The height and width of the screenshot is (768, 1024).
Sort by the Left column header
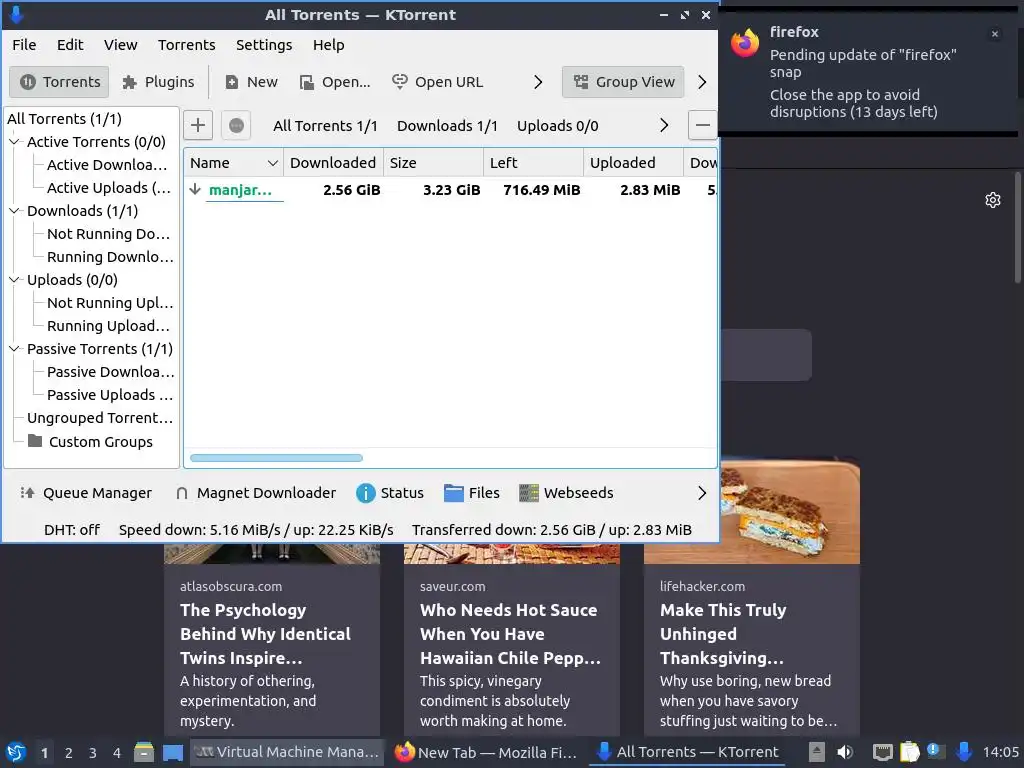coord(533,163)
